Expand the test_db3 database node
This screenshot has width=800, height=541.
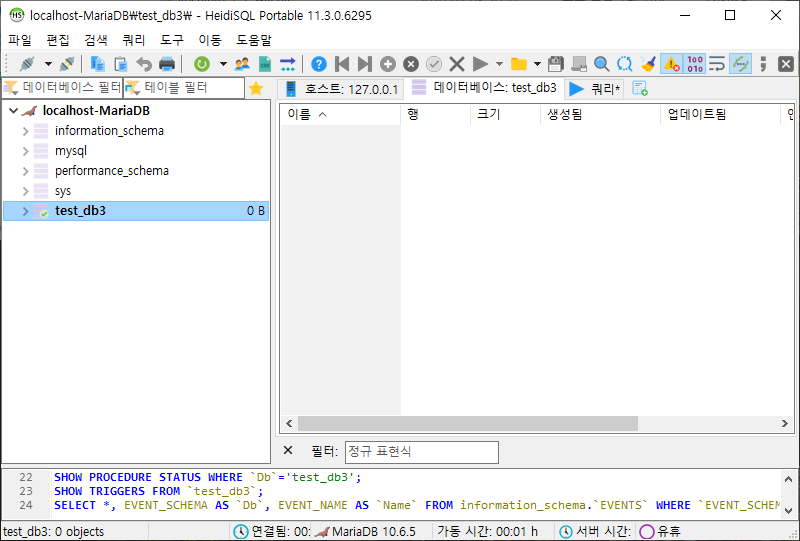(x=25, y=211)
